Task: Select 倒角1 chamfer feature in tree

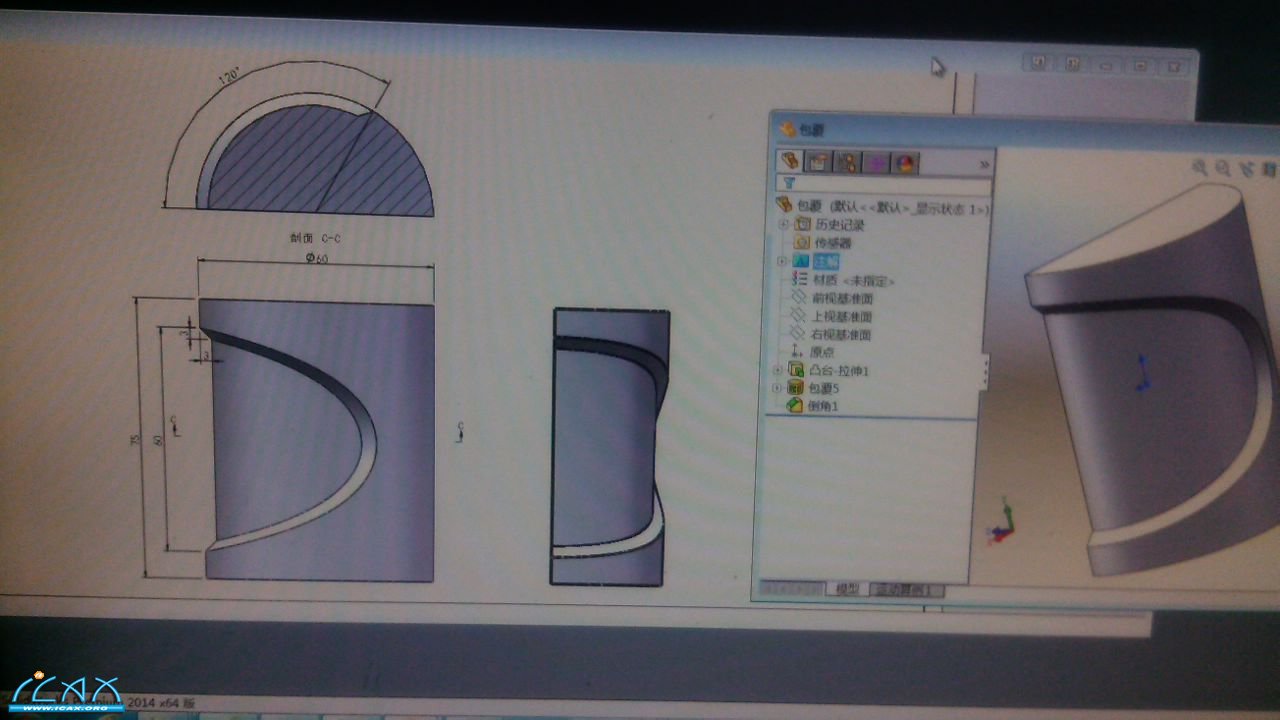Action: coord(823,406)
